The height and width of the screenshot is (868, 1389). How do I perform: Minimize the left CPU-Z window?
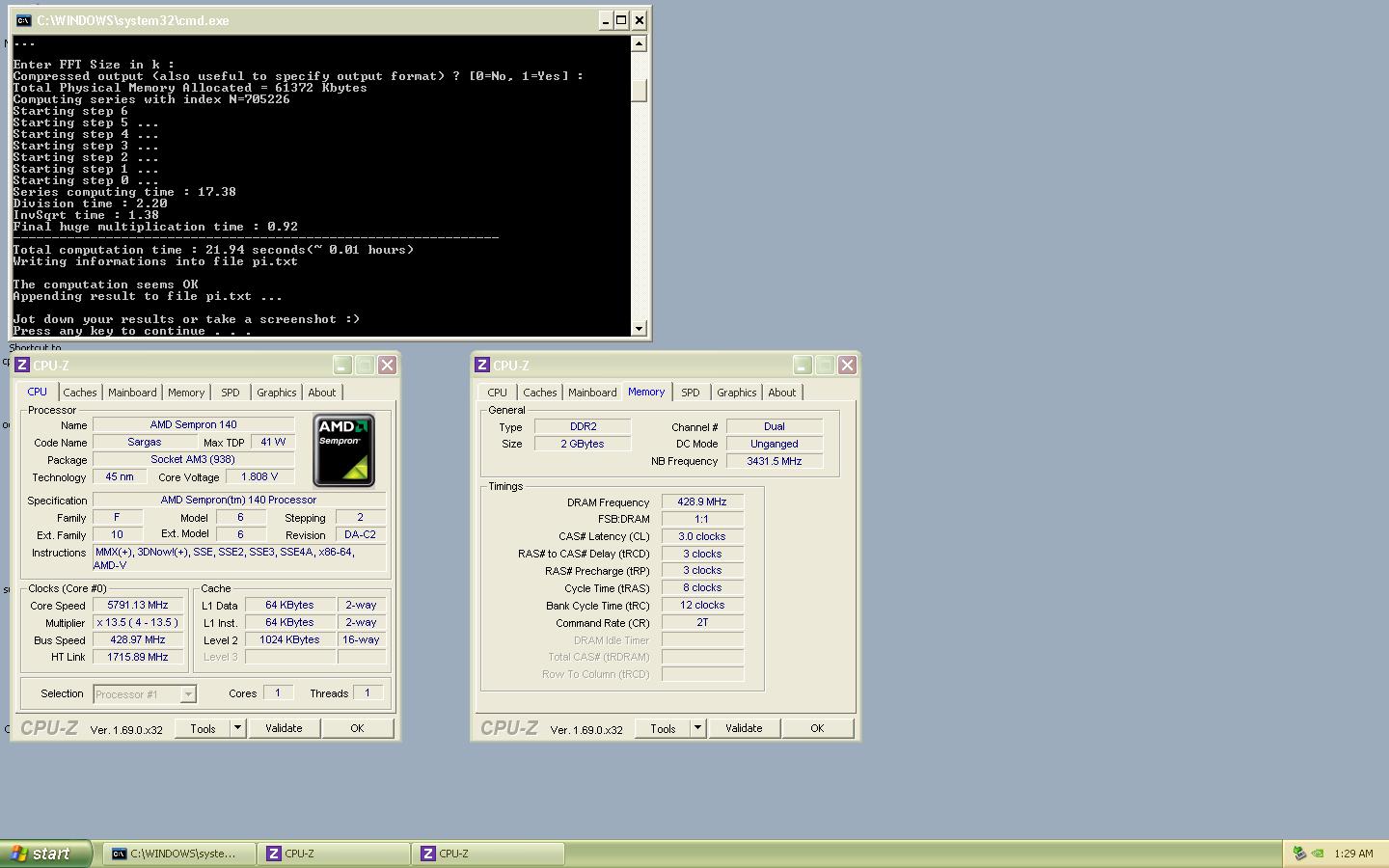tap(342, 365)
